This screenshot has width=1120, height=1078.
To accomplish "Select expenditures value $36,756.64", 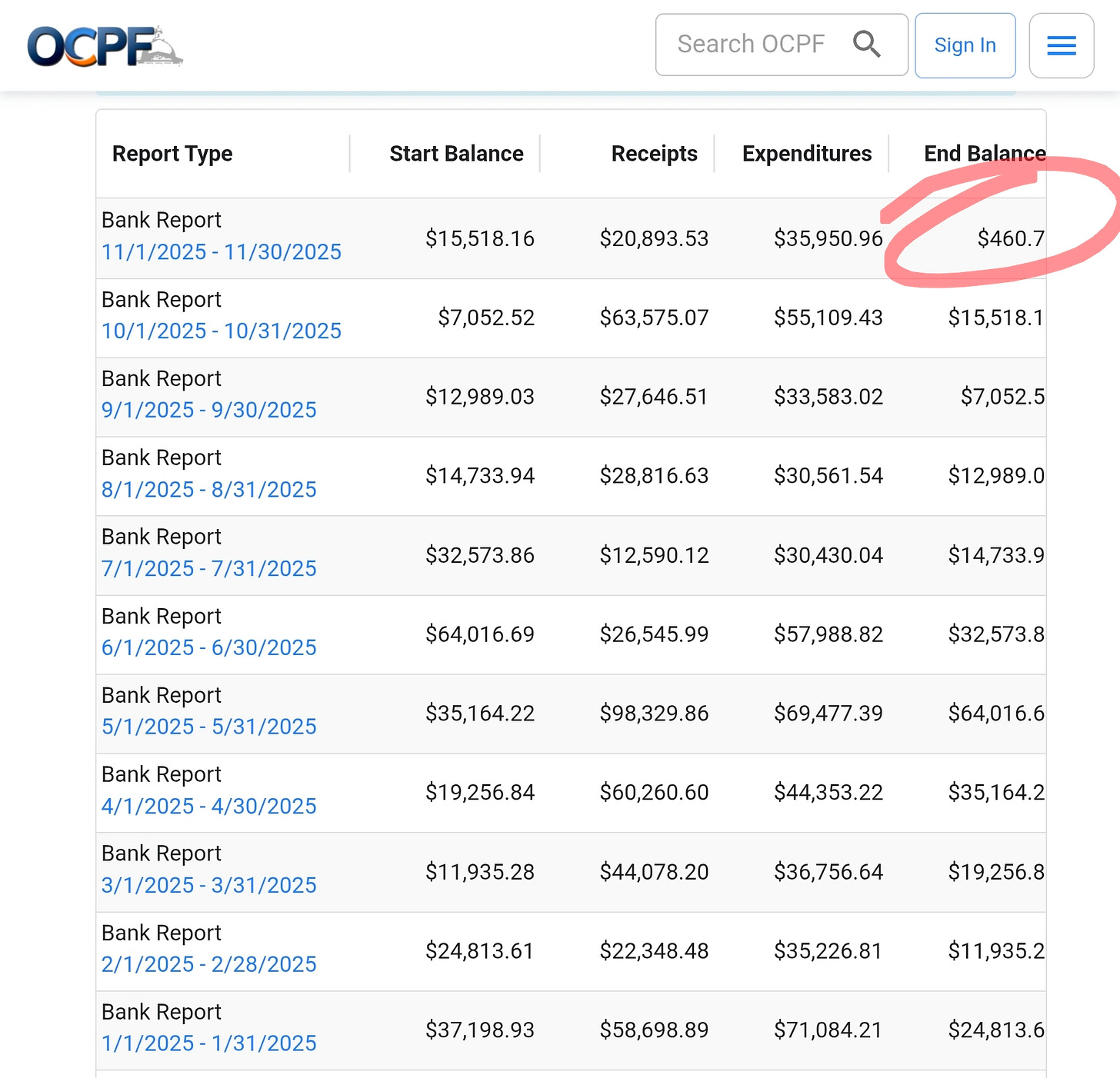I will pos(828,872).
